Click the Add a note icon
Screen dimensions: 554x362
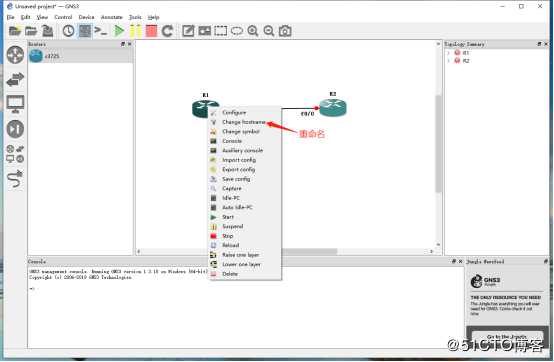188,31
